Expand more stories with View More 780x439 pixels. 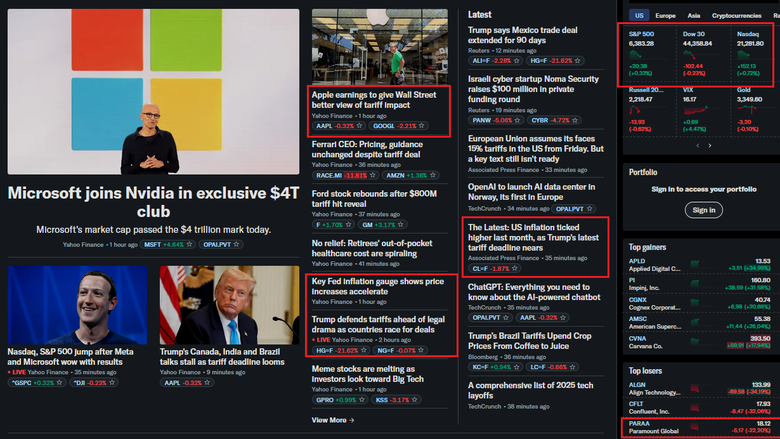tap(333, 420)
